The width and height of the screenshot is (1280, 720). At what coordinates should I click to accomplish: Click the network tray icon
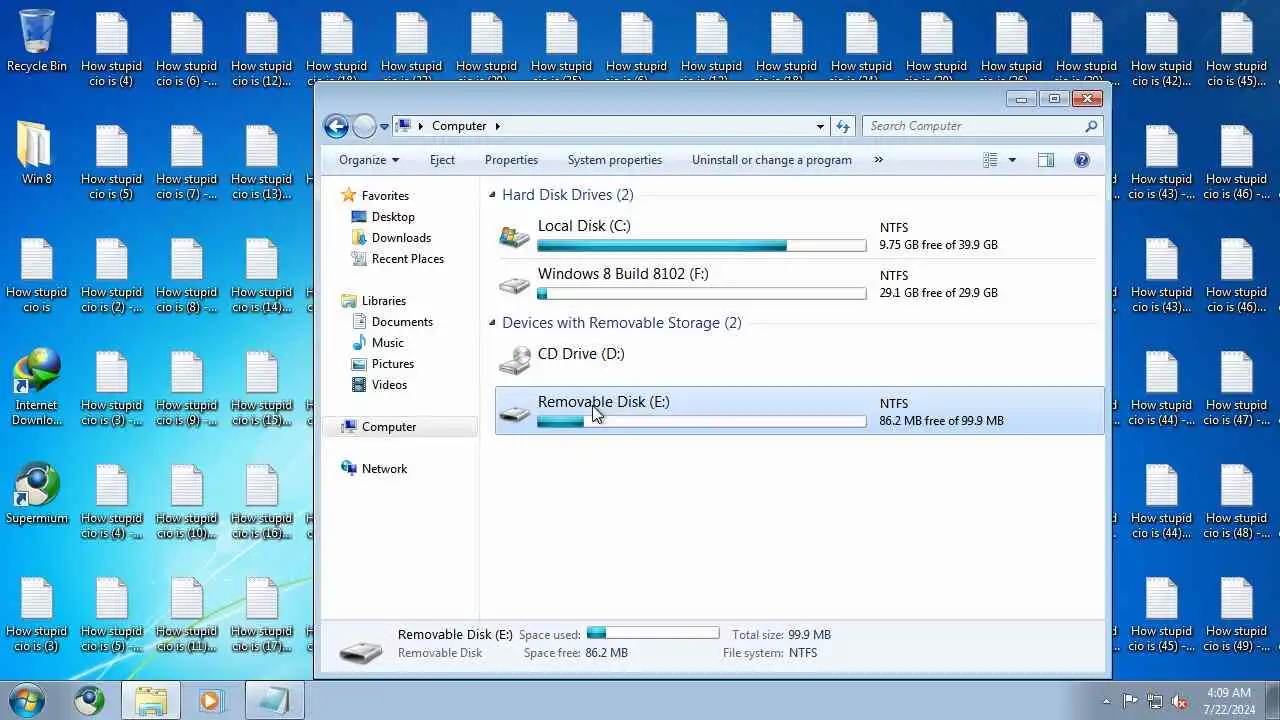coord(1155,701)
